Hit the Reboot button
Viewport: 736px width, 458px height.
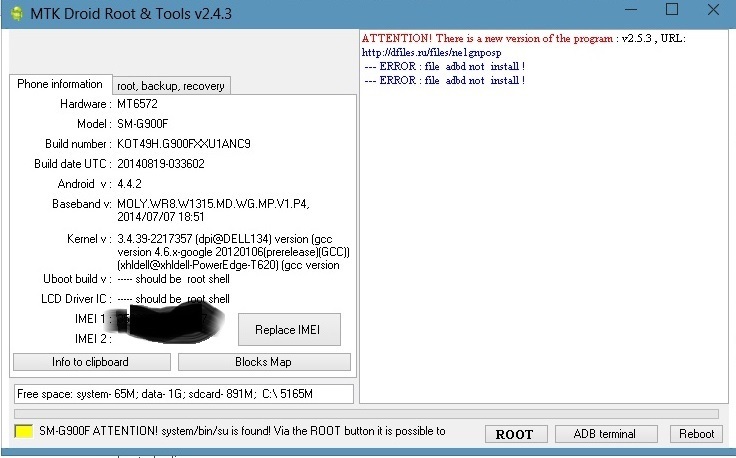tap(696, 434)
